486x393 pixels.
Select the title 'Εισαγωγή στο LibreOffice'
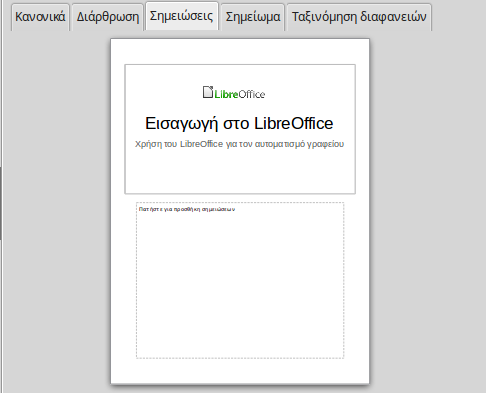pyautogui.click(x=239, y=123)
